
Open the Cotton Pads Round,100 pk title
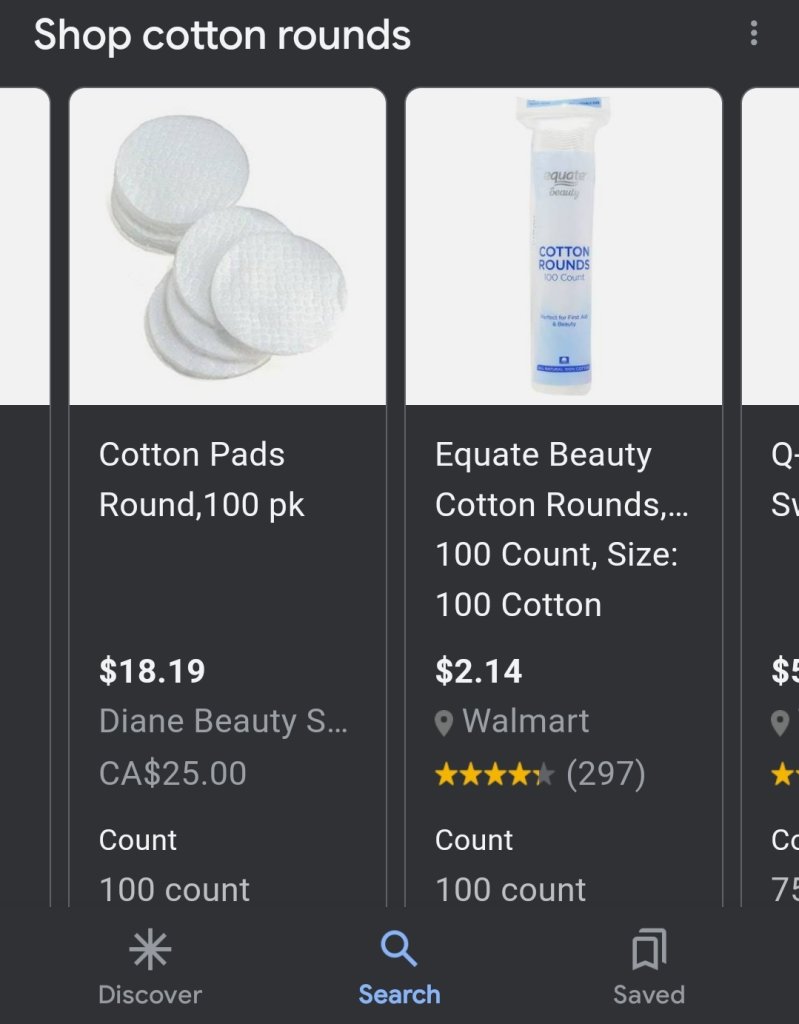point(202,480)
